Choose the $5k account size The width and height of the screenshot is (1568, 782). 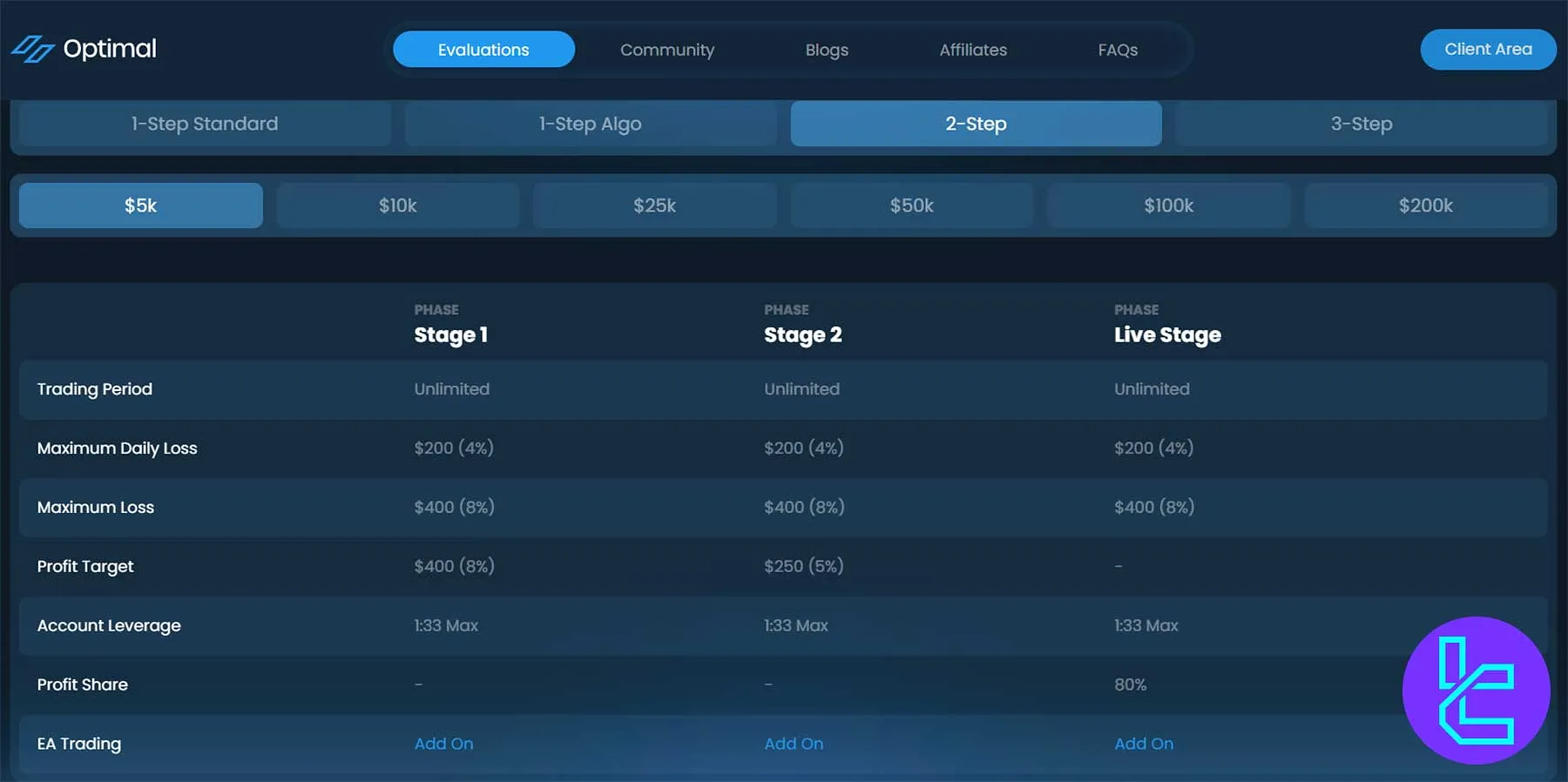[x=140, y=206]
